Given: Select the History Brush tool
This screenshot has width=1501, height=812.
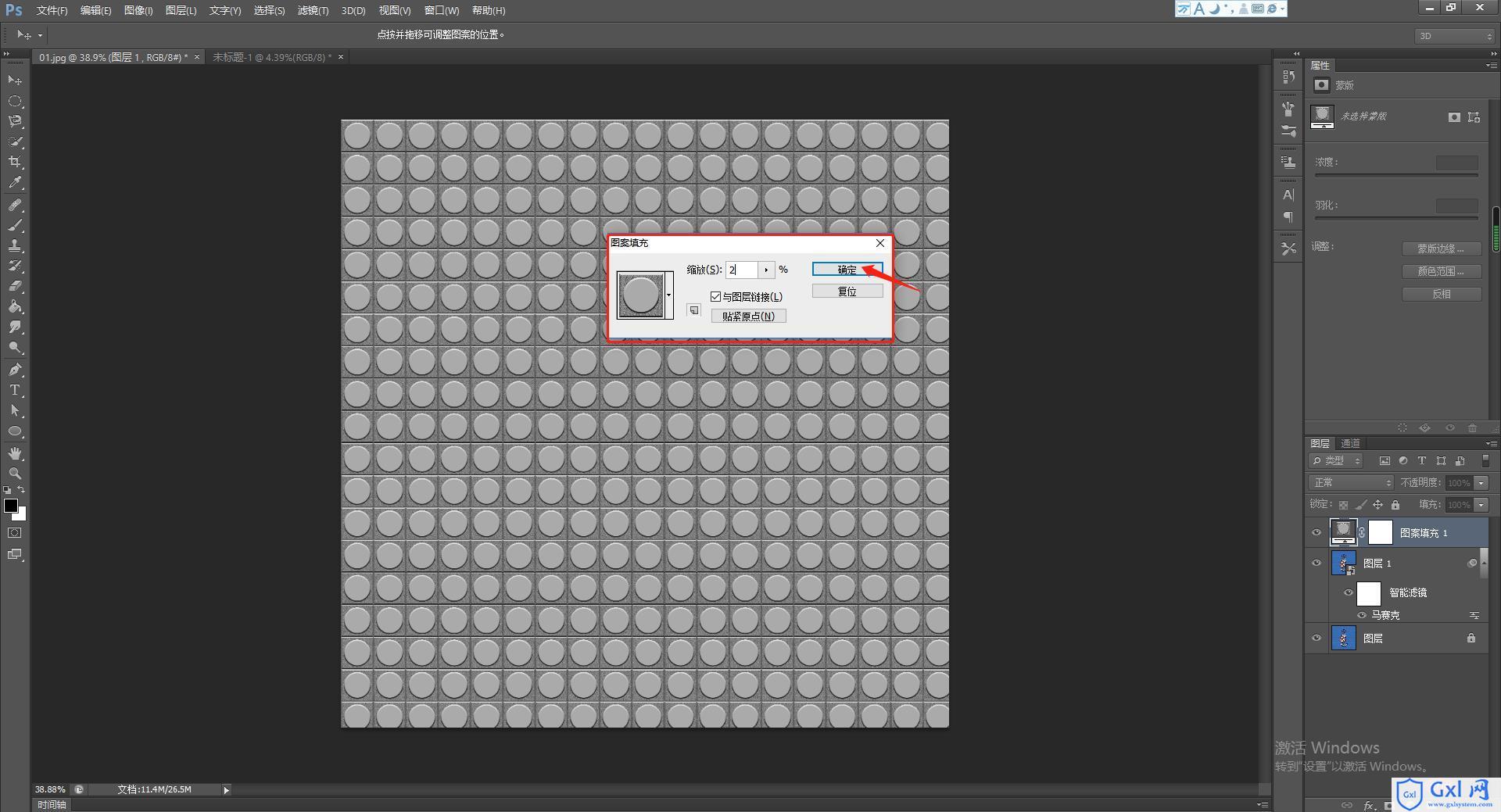Looking at the screenshot, I should pos(15,266).
